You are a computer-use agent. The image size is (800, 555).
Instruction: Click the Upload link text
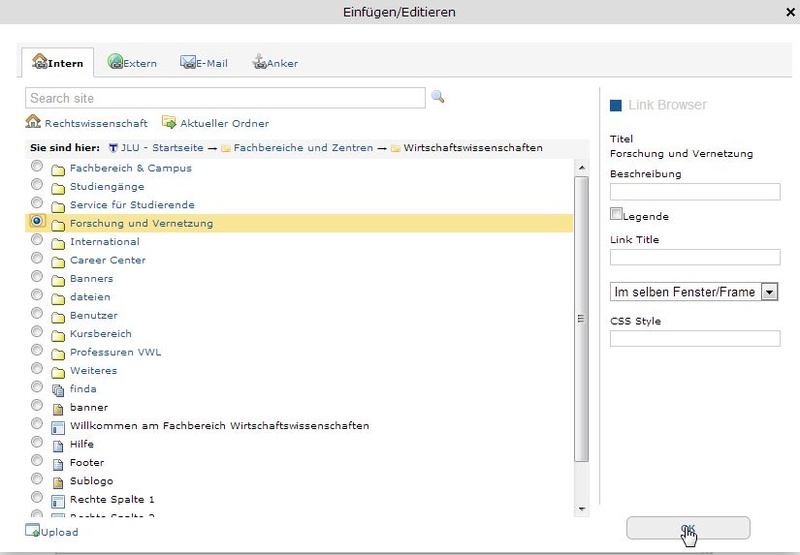pyautogui.click(x=59, y=532)
